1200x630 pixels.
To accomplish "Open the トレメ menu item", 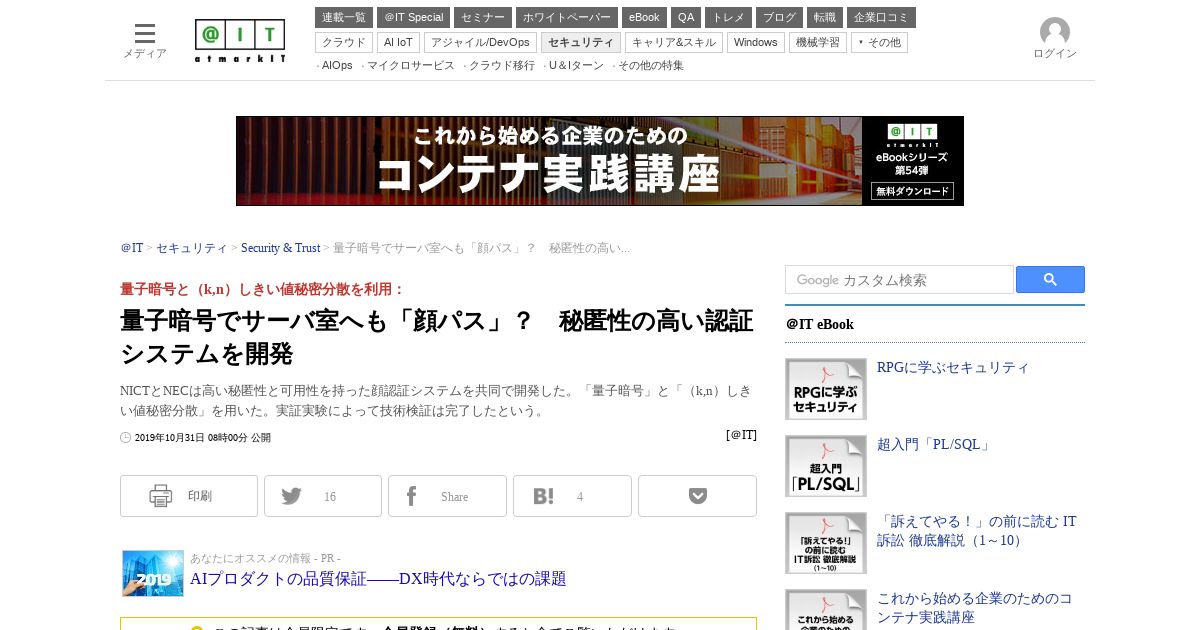I will (x=728, y=17).
